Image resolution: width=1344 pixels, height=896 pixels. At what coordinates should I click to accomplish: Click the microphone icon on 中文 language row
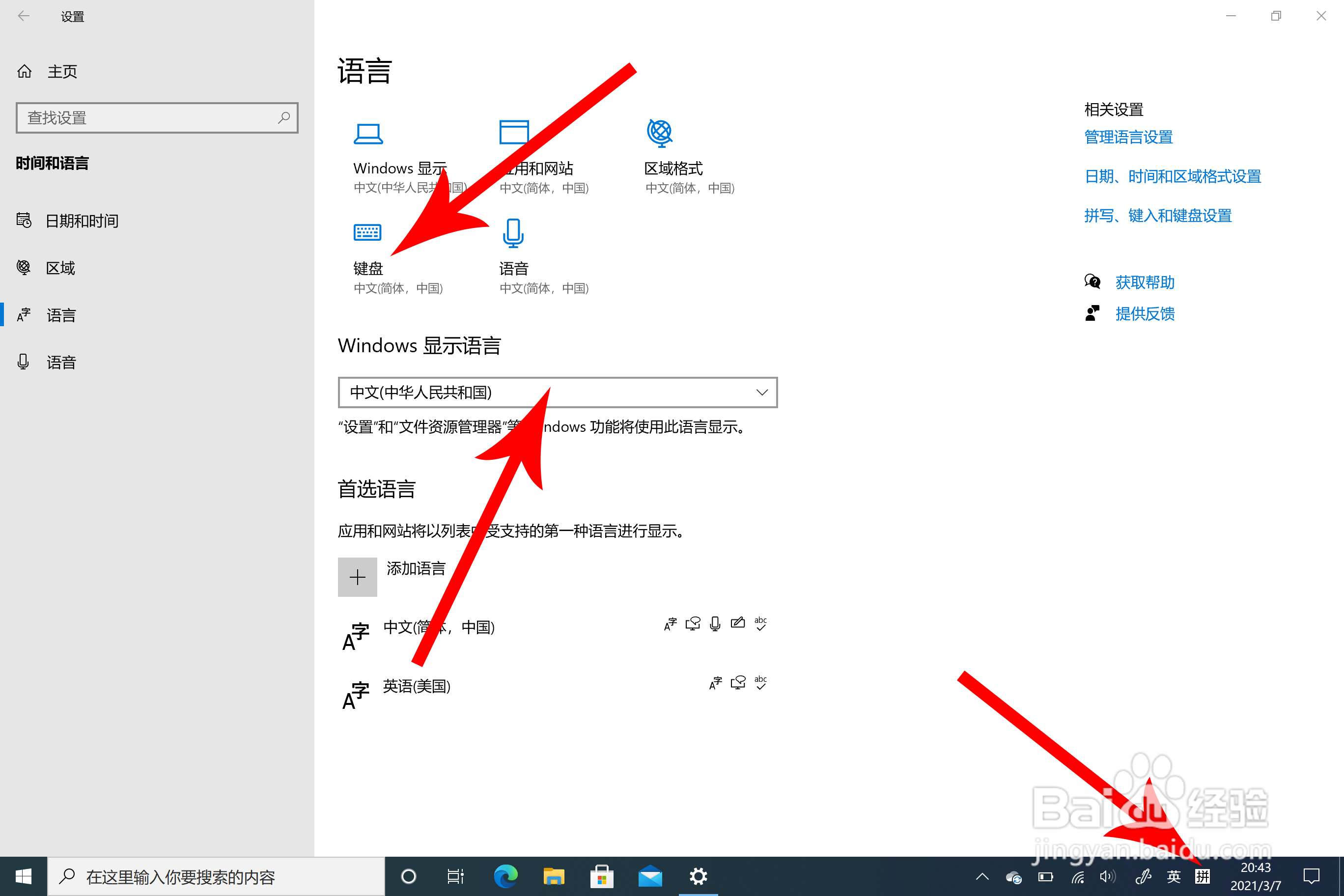715,623
